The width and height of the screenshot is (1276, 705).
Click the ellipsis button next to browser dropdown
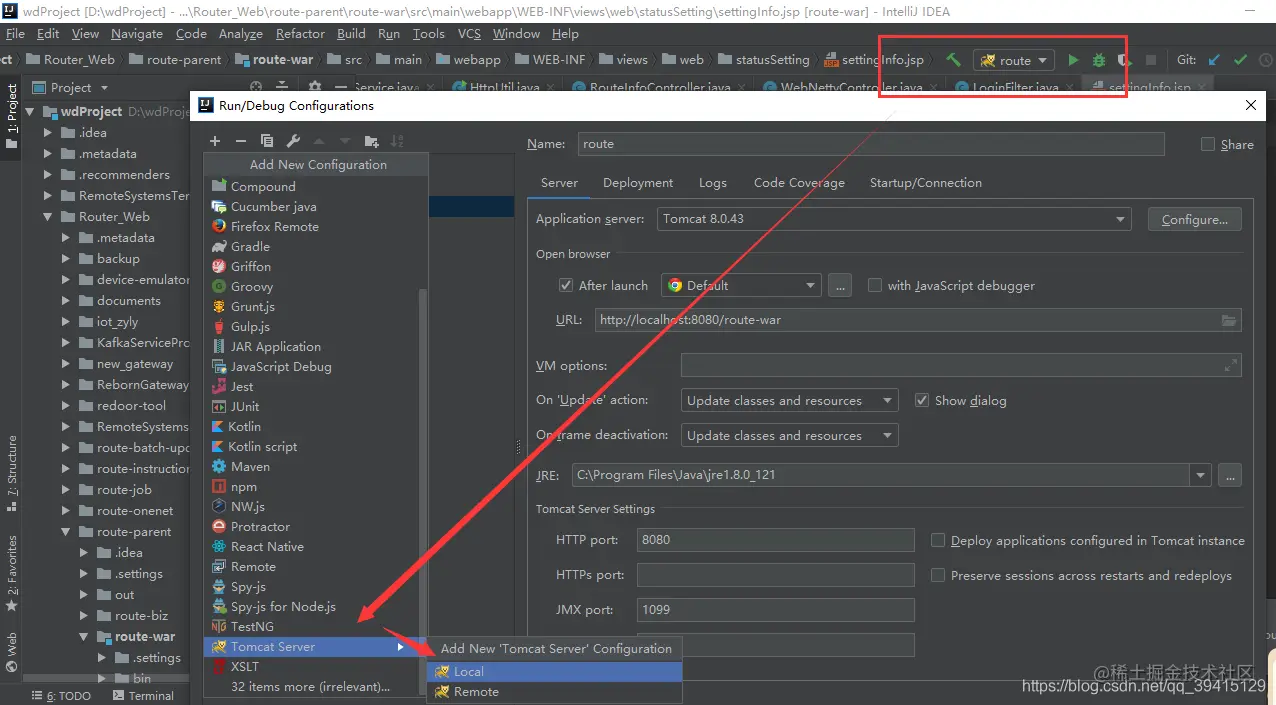click(840, 285)
